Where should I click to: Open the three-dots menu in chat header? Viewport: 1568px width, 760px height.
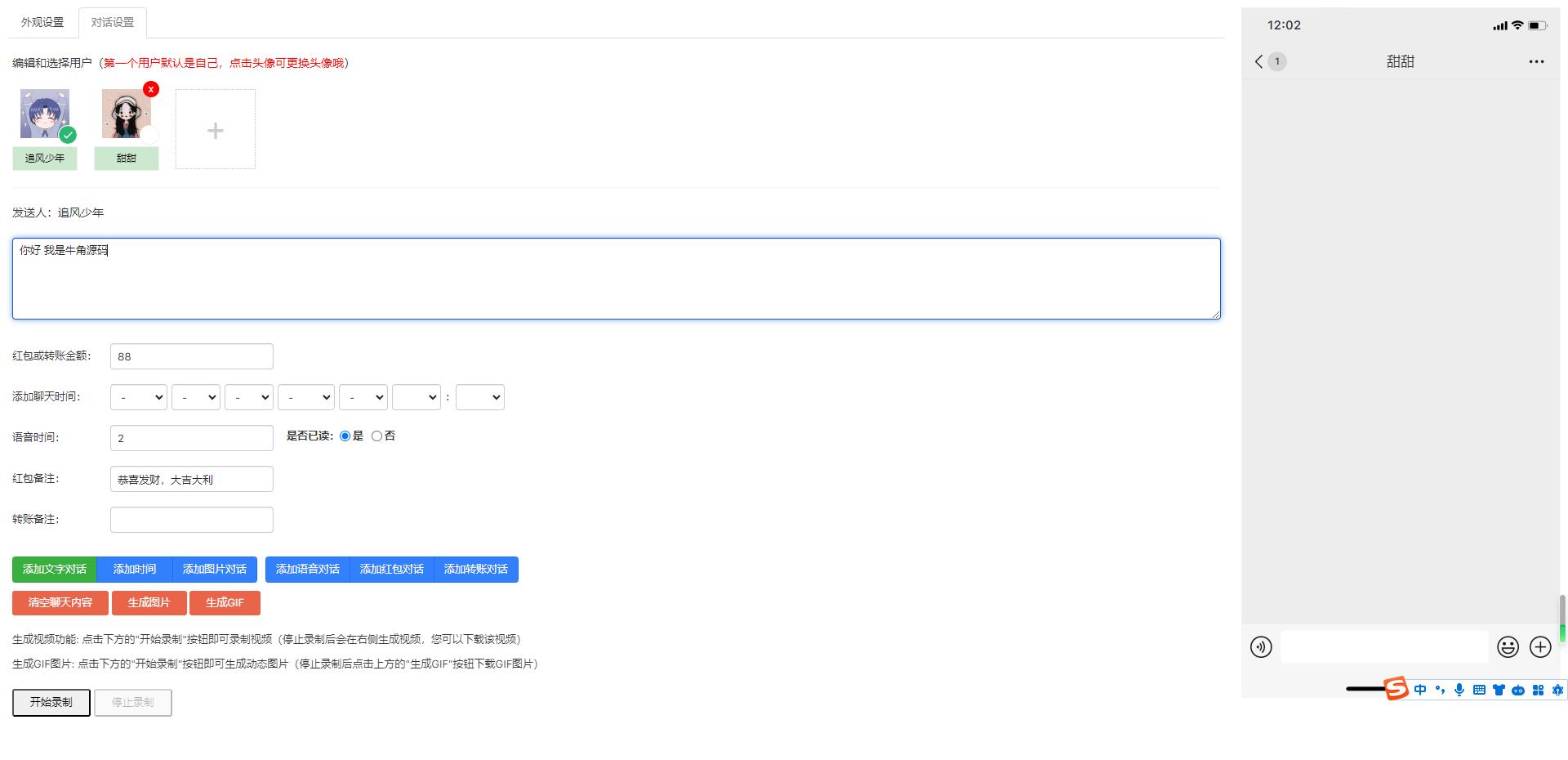1536,61
